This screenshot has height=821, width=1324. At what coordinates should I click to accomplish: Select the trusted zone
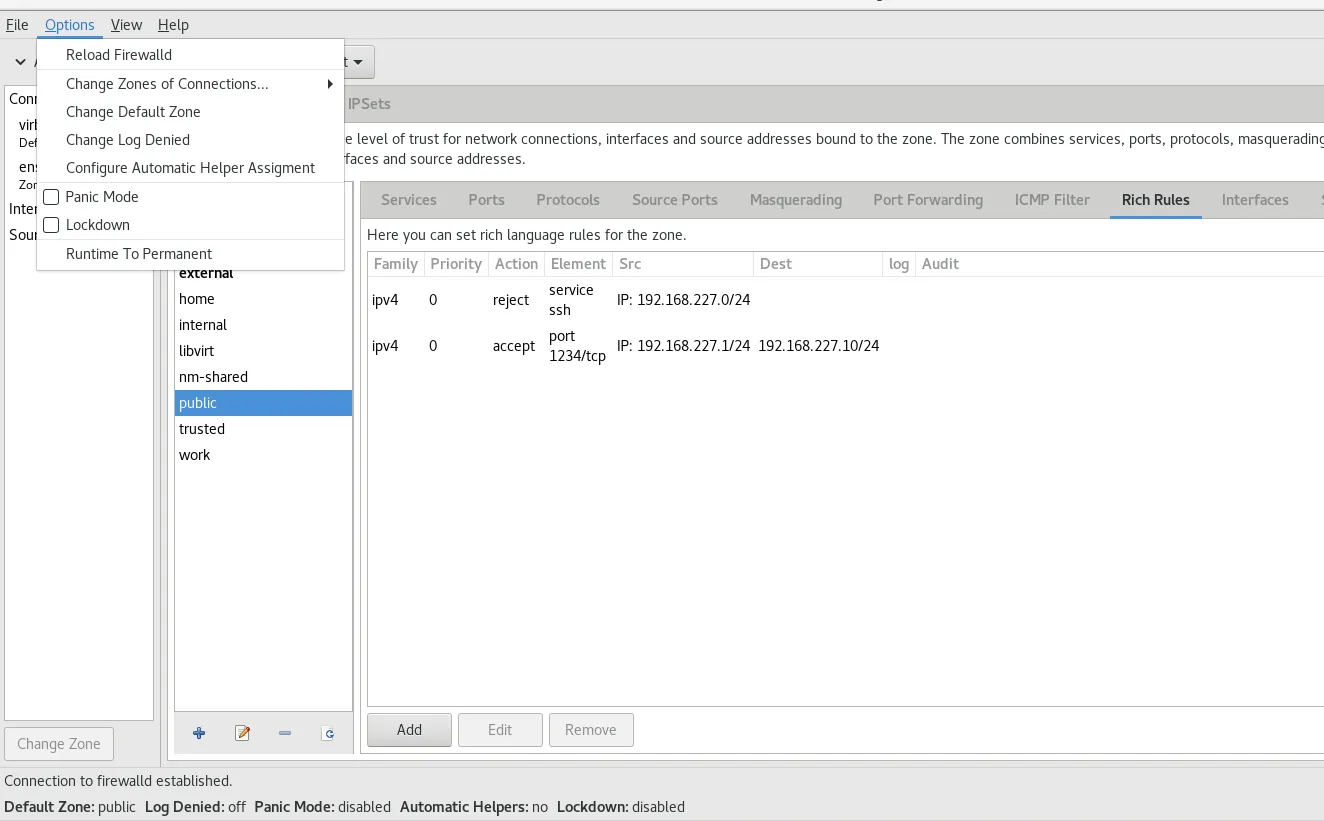pos(263,429)
